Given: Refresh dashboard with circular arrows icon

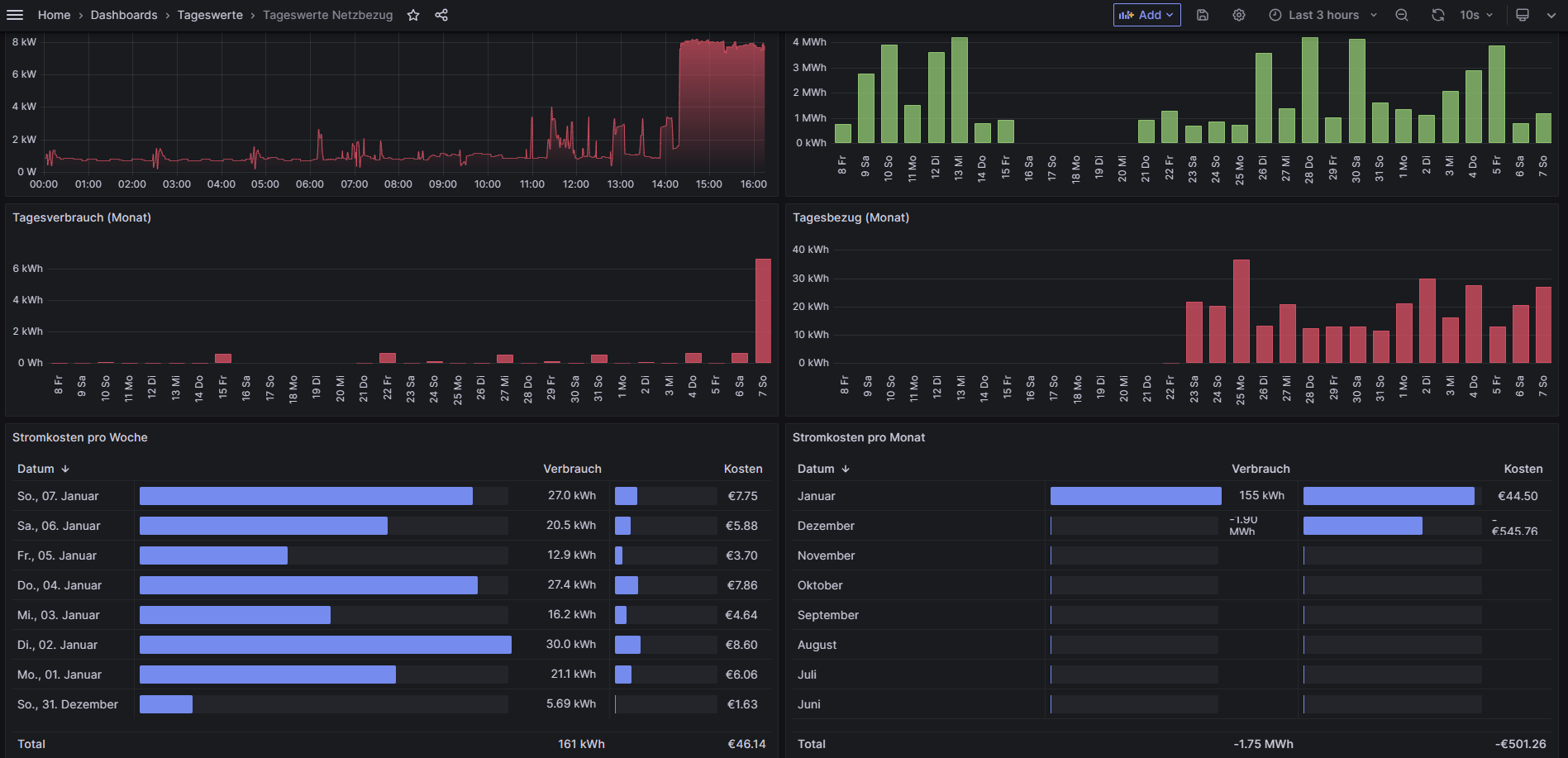Looking at the screenshot, I should pos(1438,15).
